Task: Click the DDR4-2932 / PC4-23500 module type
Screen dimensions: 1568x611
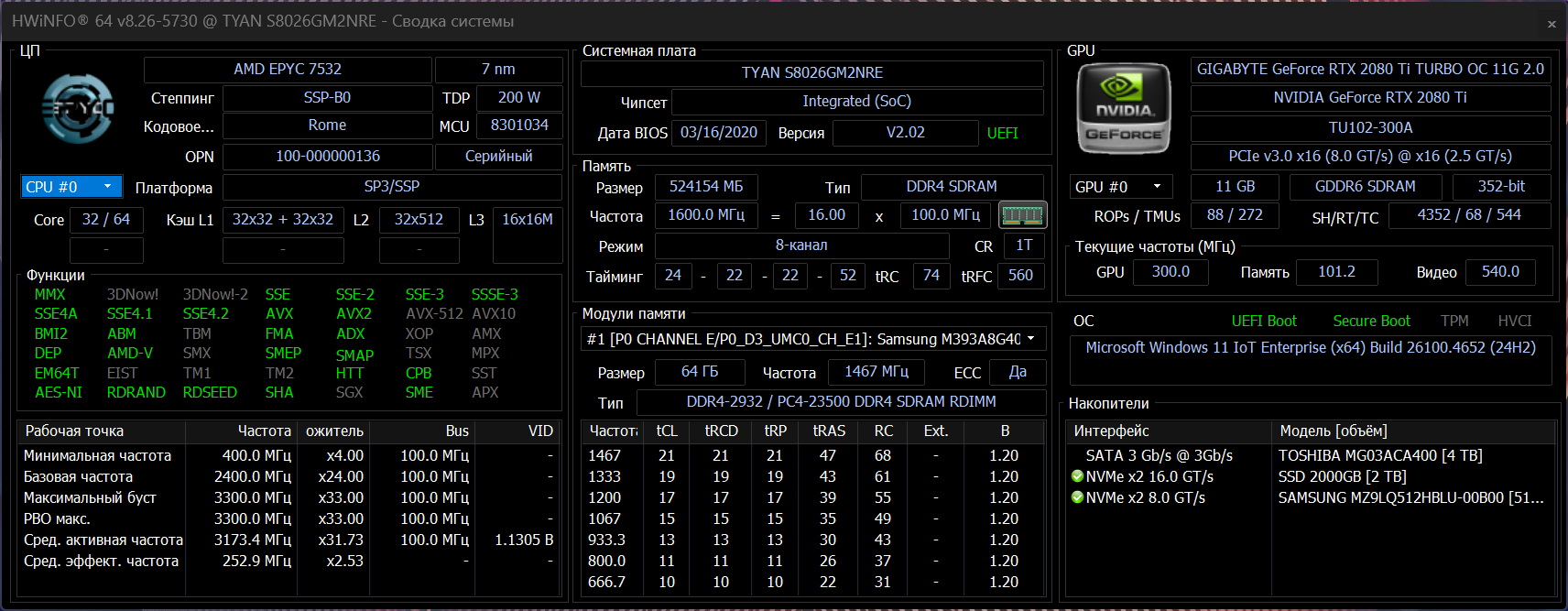Action: coord(842,402)
